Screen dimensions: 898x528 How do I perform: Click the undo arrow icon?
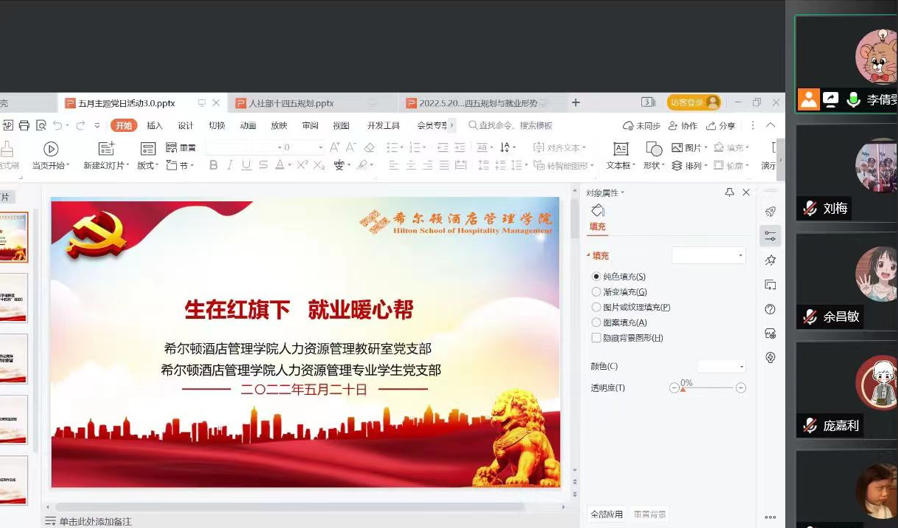[57, 125]
